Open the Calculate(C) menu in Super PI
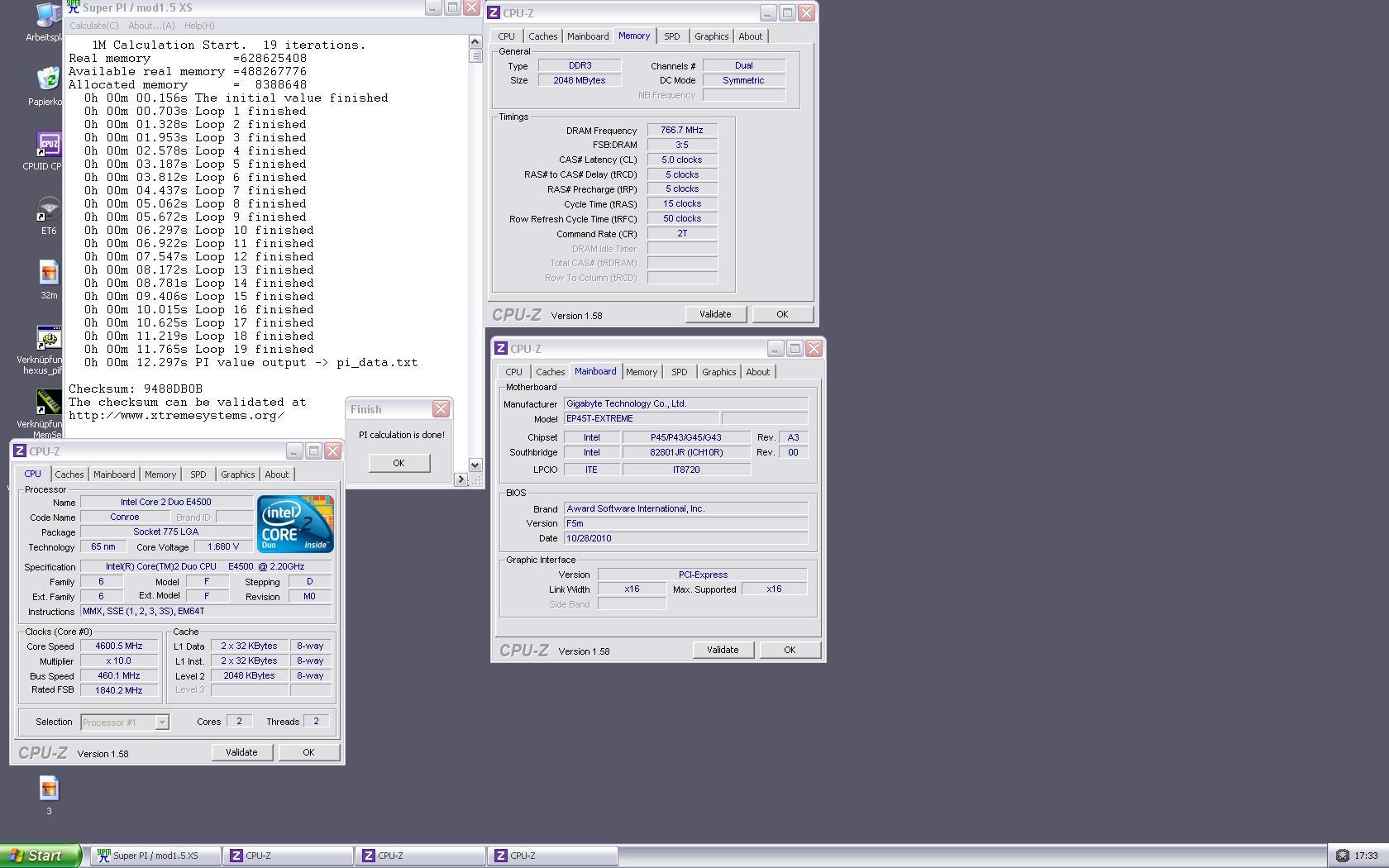This screenshot has width=1389, height=868. pos(94,26)
